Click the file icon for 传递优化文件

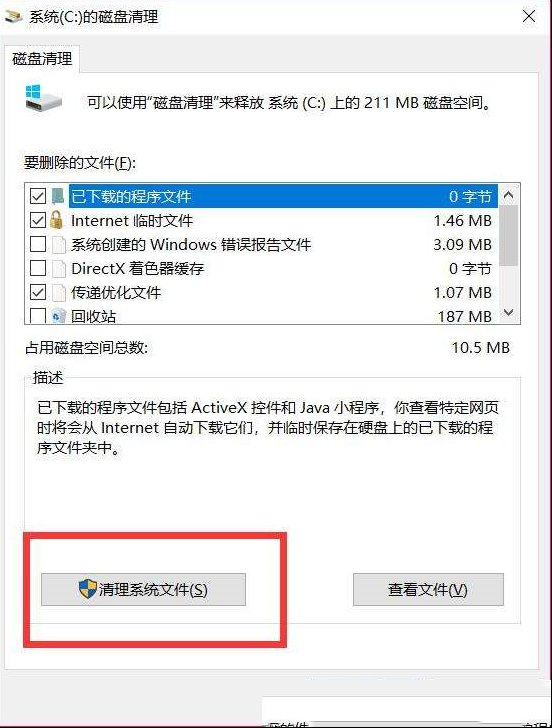tap(58, 292)
